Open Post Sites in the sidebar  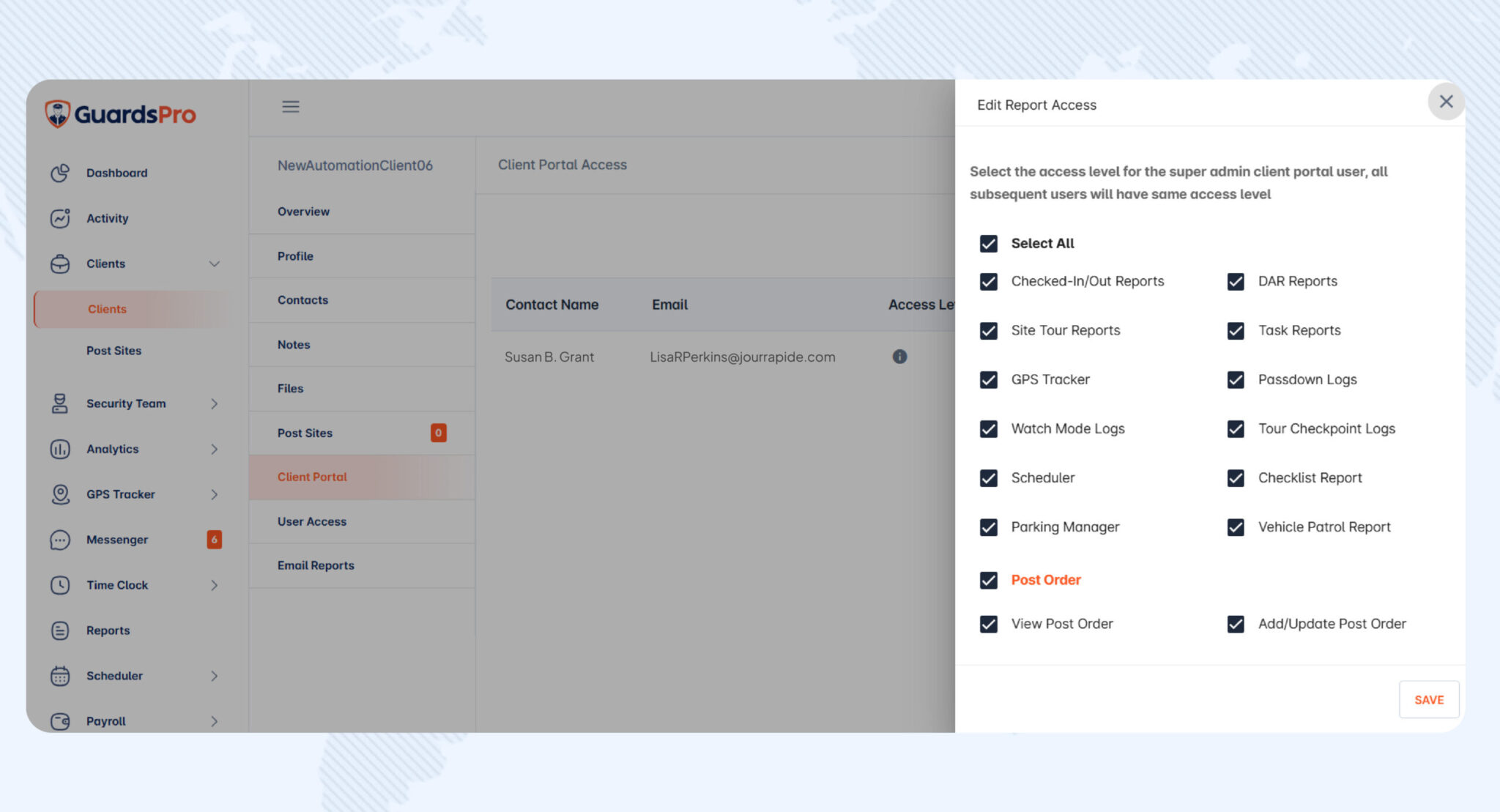coord(114,351)
